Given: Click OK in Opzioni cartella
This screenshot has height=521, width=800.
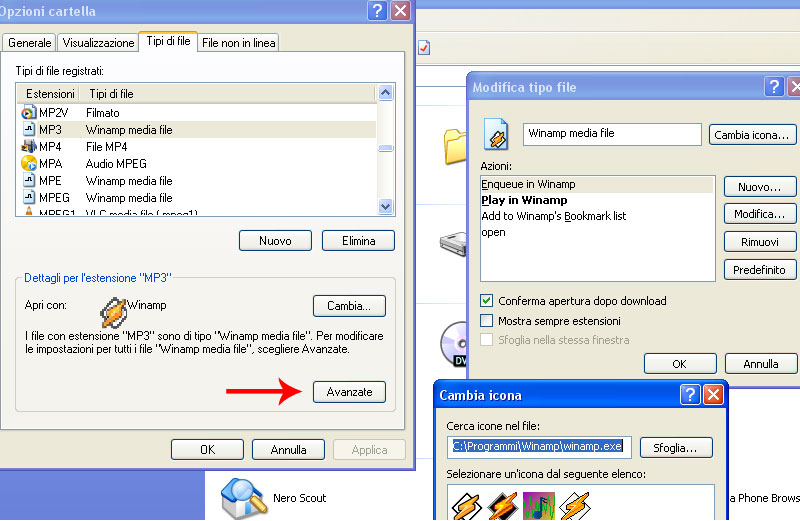Looking at the screenshot, I should tap(207, 450).
